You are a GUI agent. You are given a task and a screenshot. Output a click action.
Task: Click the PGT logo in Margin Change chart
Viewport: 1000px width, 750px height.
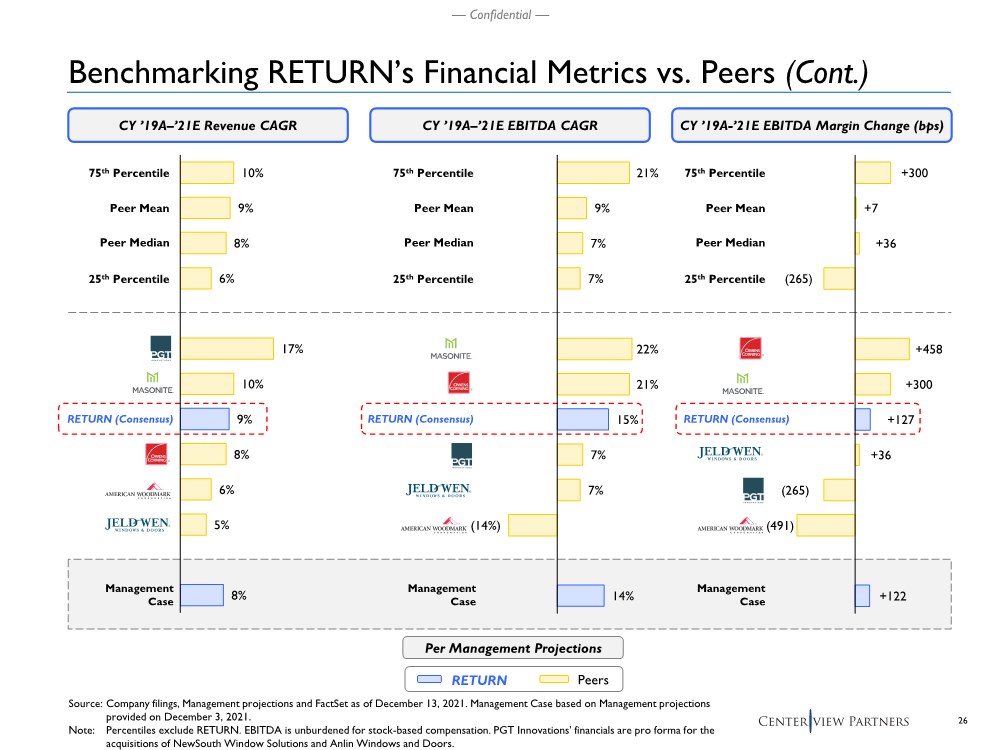pos(754,490)
